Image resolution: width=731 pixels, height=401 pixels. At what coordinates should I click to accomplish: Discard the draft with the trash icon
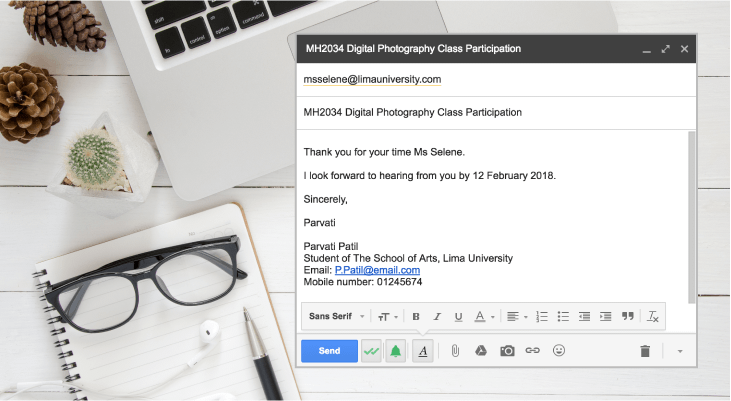[645, 351]
